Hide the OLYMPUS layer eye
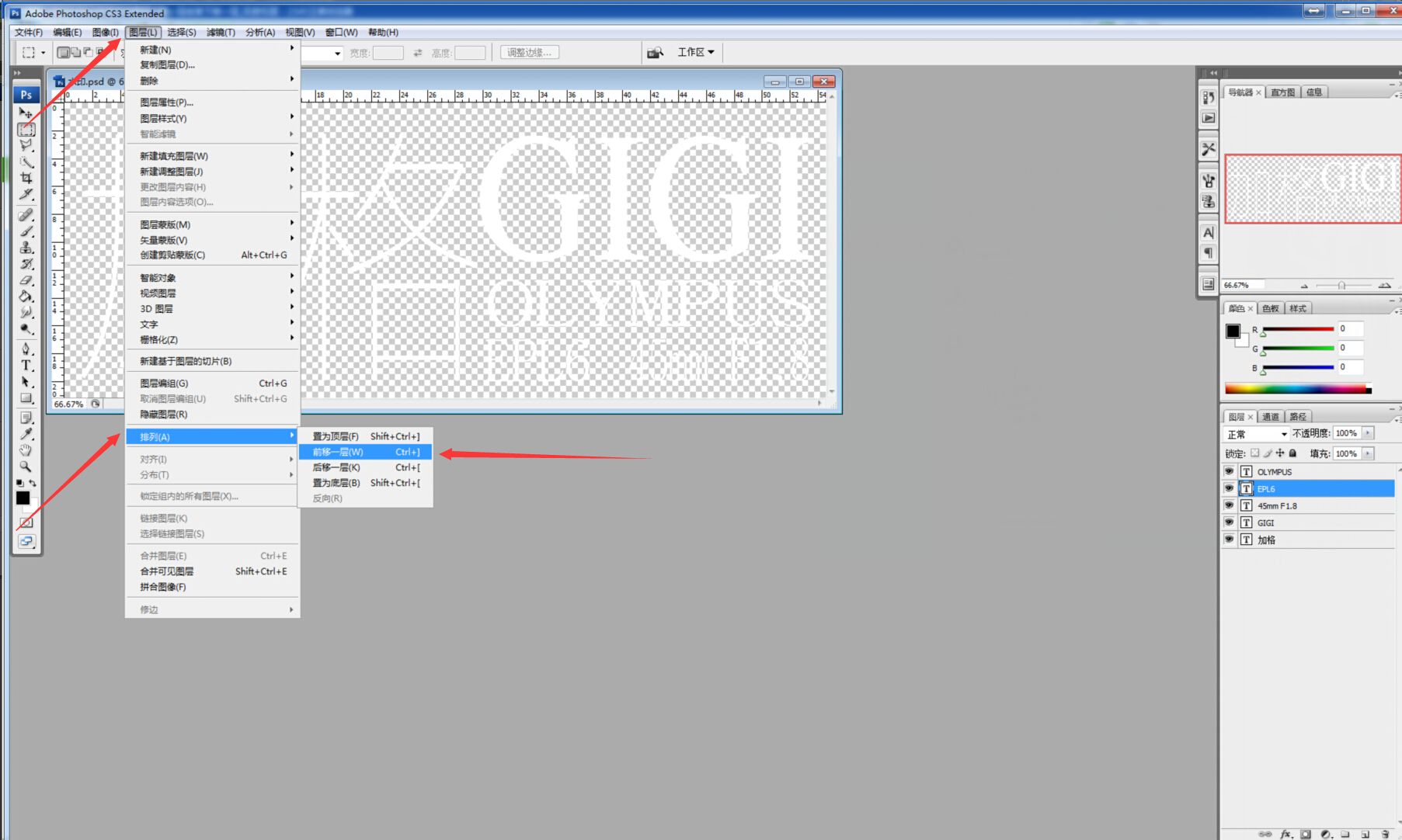 click(x=1229, y=471)
